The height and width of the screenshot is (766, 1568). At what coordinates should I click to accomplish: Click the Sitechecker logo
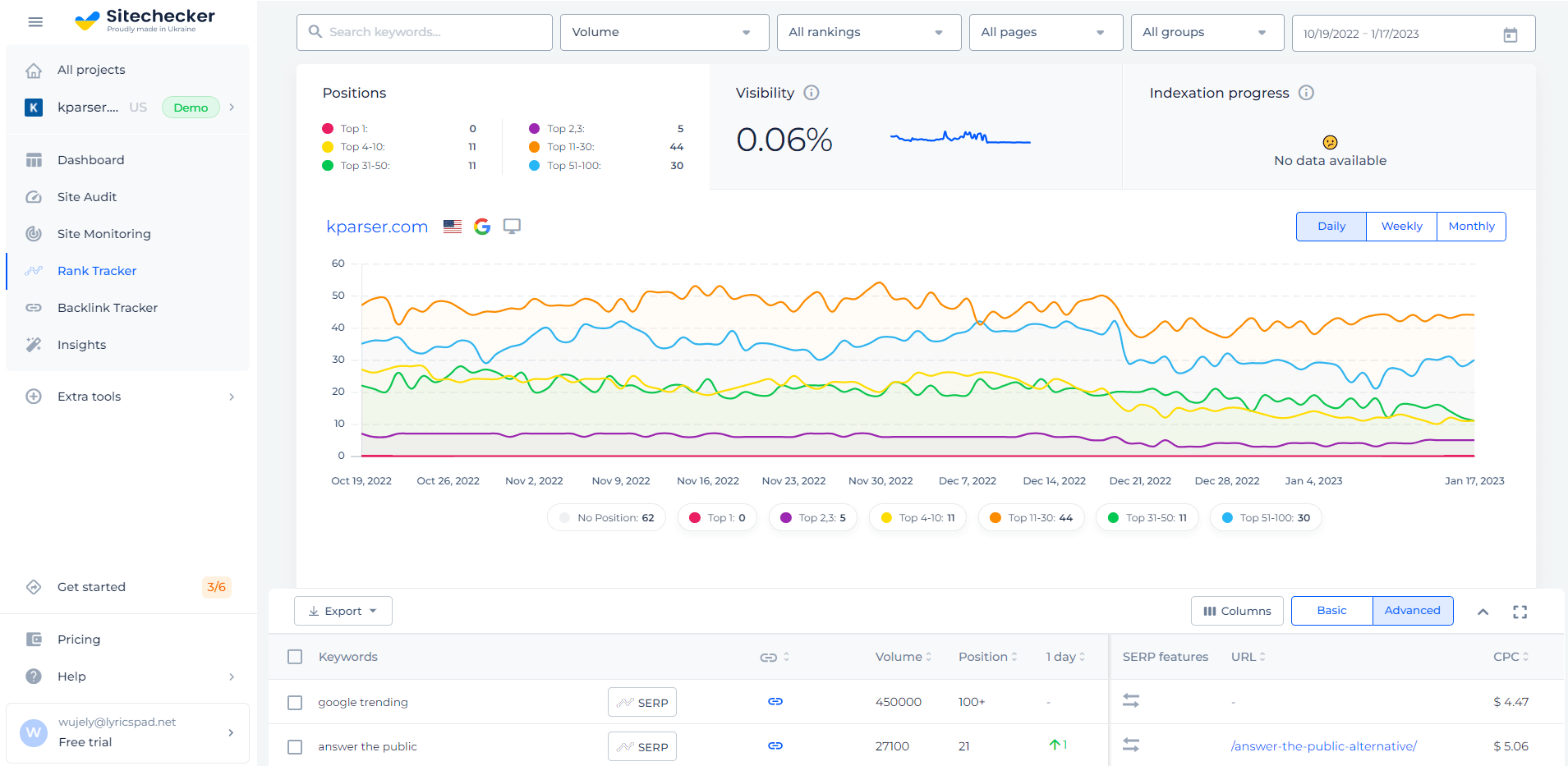point(145,20)
